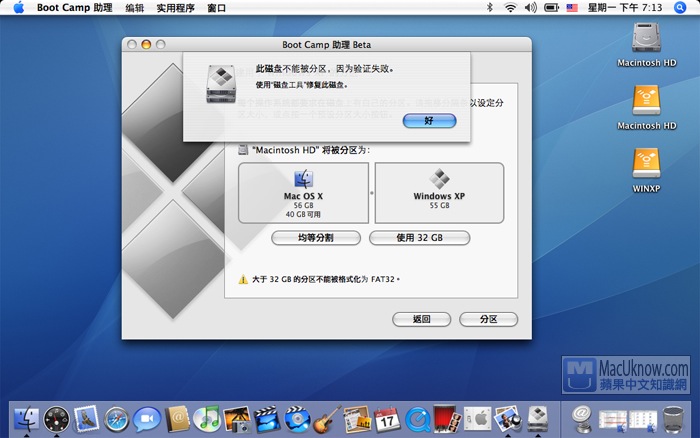The width and height of the screenshot is (700, 438).
Task: Launch Mail from the Dock
Action: [x=86, y=419]
